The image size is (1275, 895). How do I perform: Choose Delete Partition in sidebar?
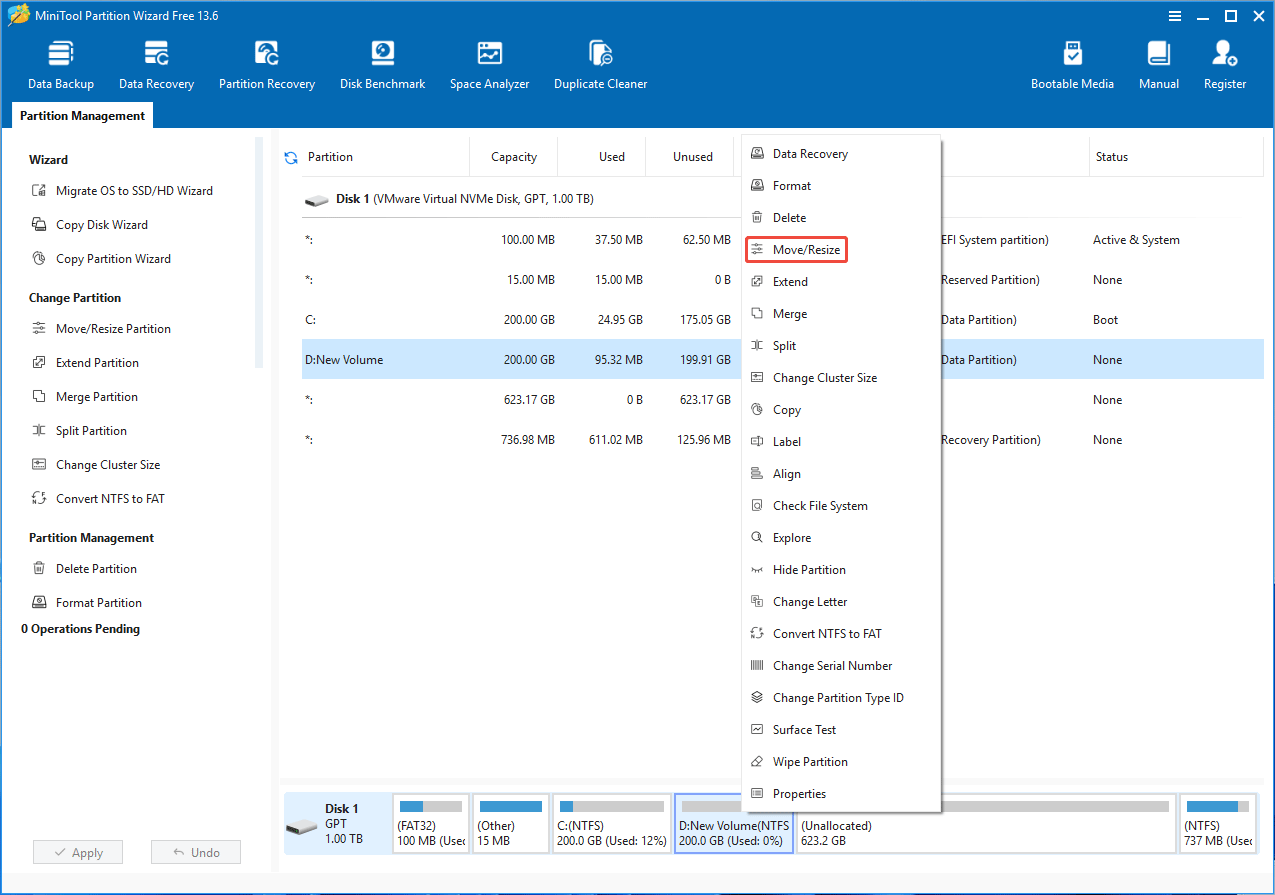coord(85,569)
